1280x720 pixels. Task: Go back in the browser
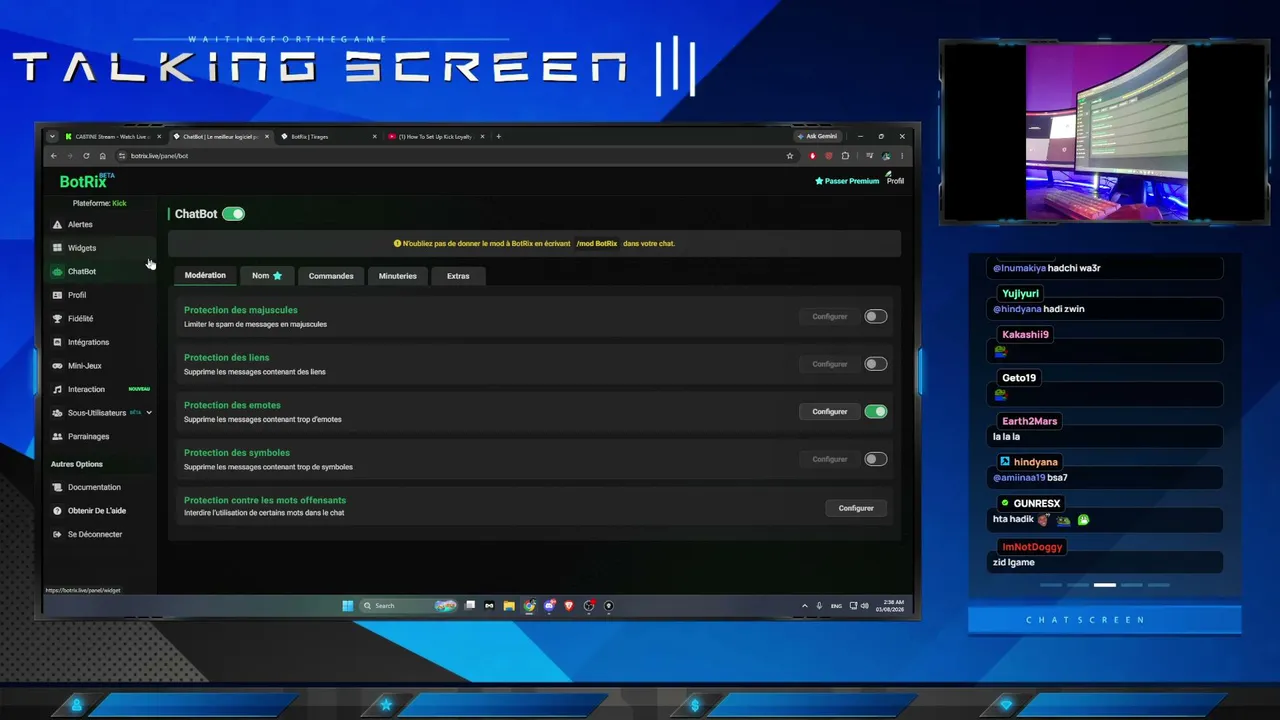tap(54, 156)
